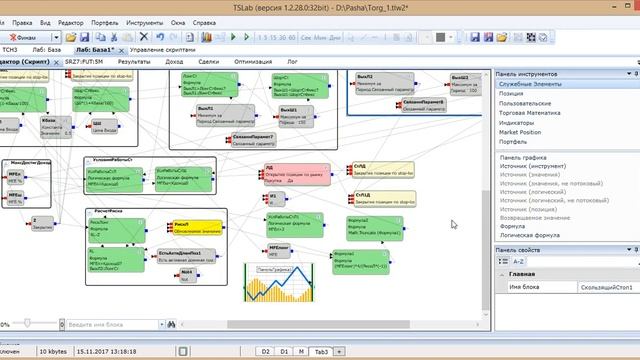Open the Вид menu
This screenshot has height=360, width=640.
tap(45, 23)
